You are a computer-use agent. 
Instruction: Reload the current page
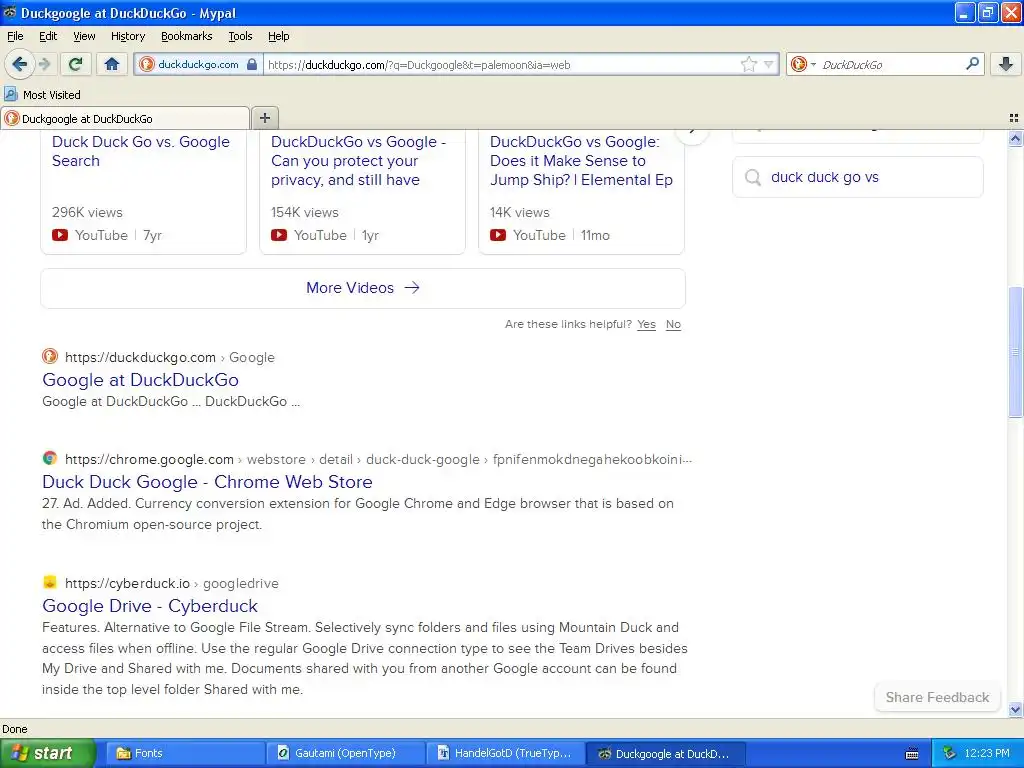(x=75, y=64)
